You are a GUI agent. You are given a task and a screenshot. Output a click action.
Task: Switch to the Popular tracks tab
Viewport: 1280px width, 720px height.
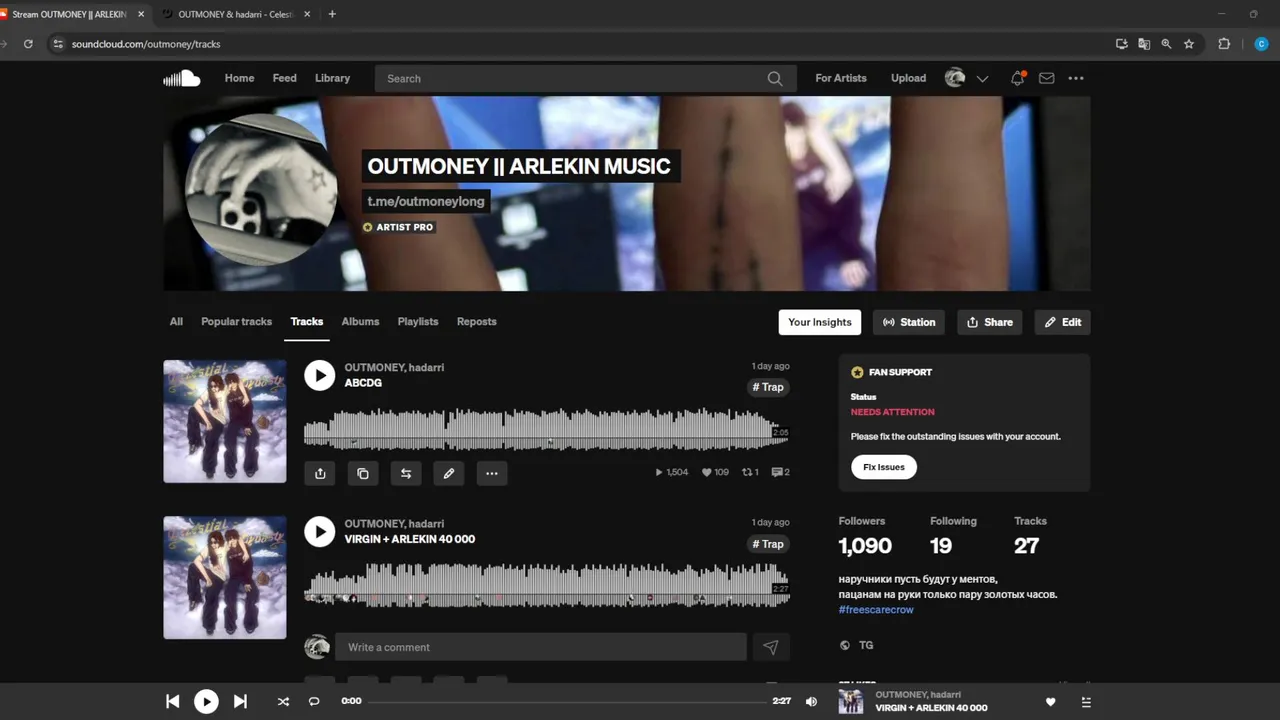coord(236,322)
